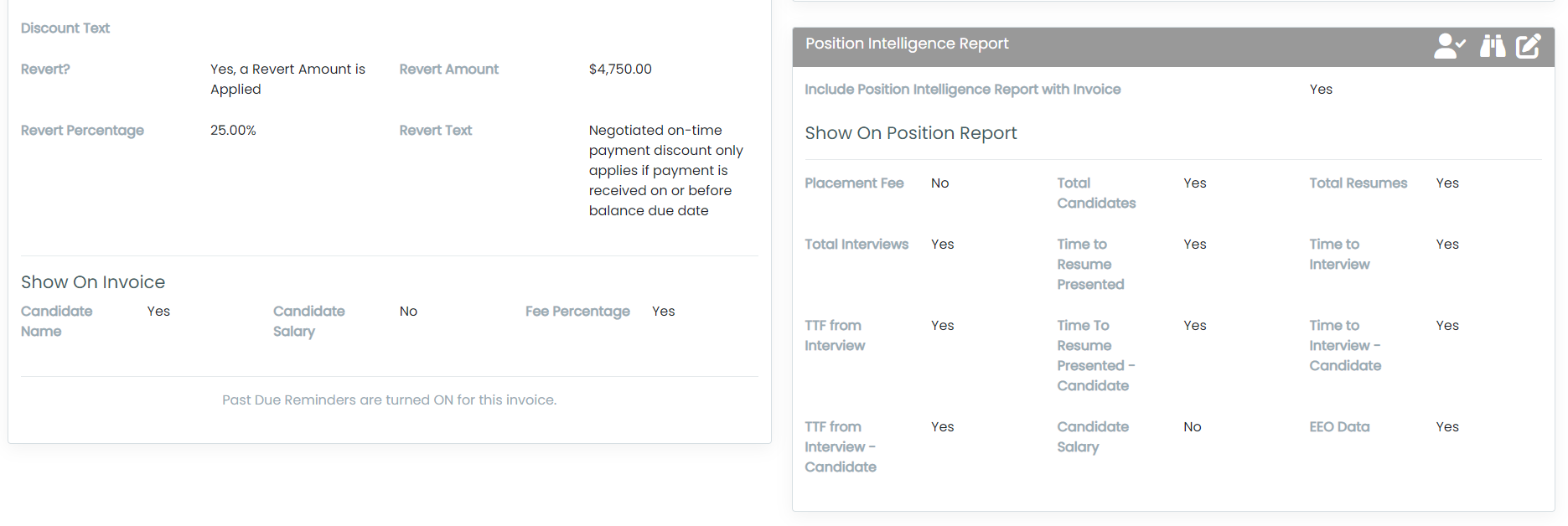Click the binoculars preview icon
The image size is (1568, 526).
click(1492, 46)
